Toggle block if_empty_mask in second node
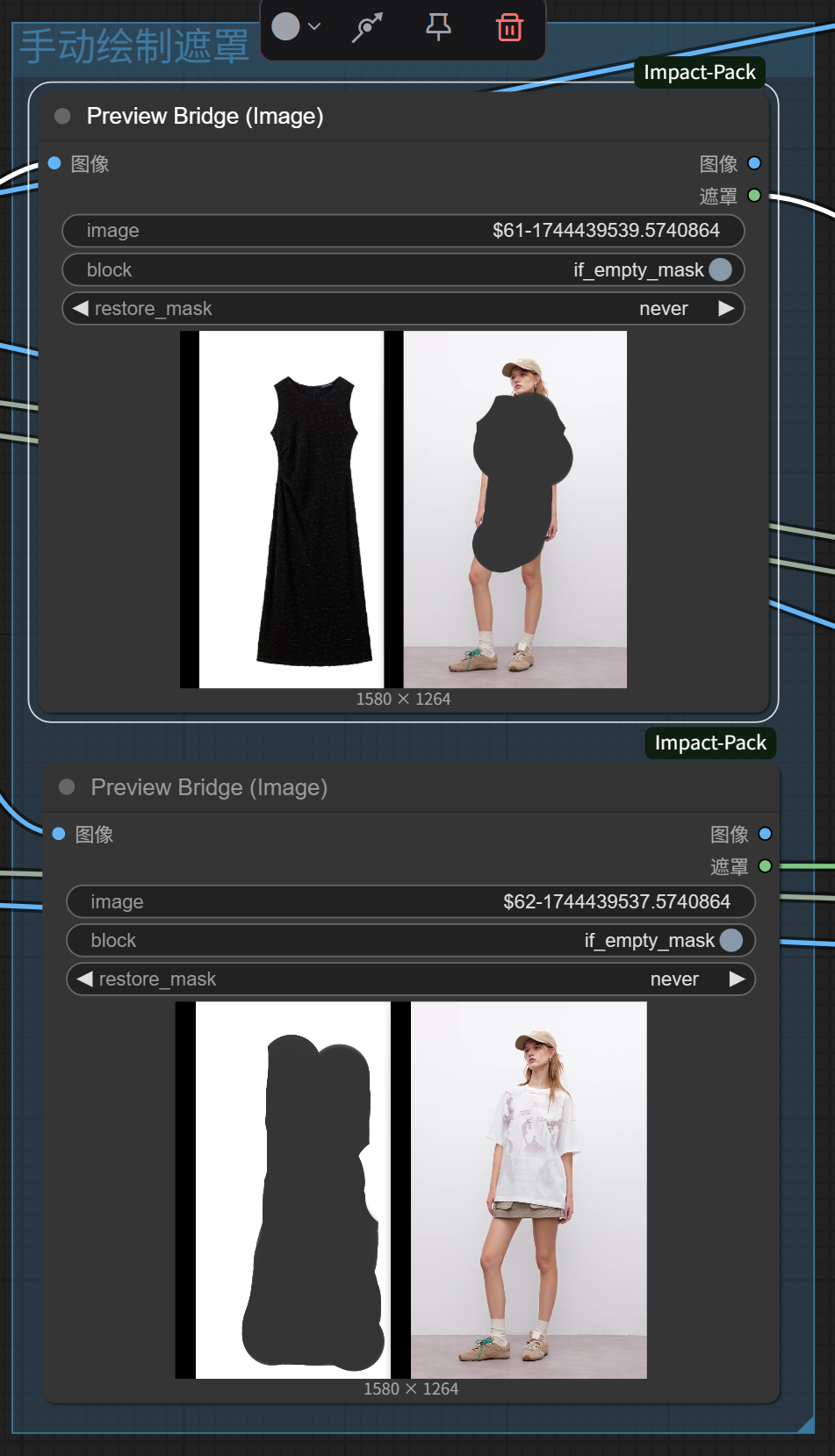Viewport: 835px width, 1456px height. [730, 940]
